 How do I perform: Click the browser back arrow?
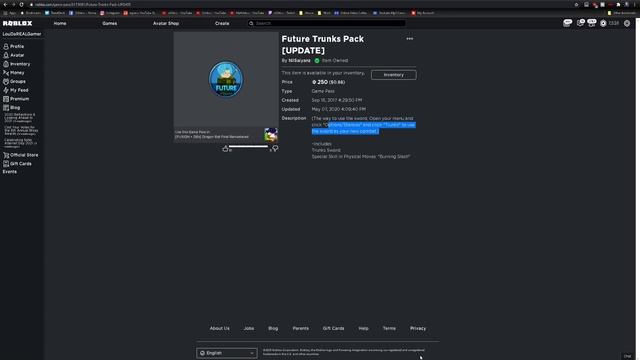[x=5, y=4]
